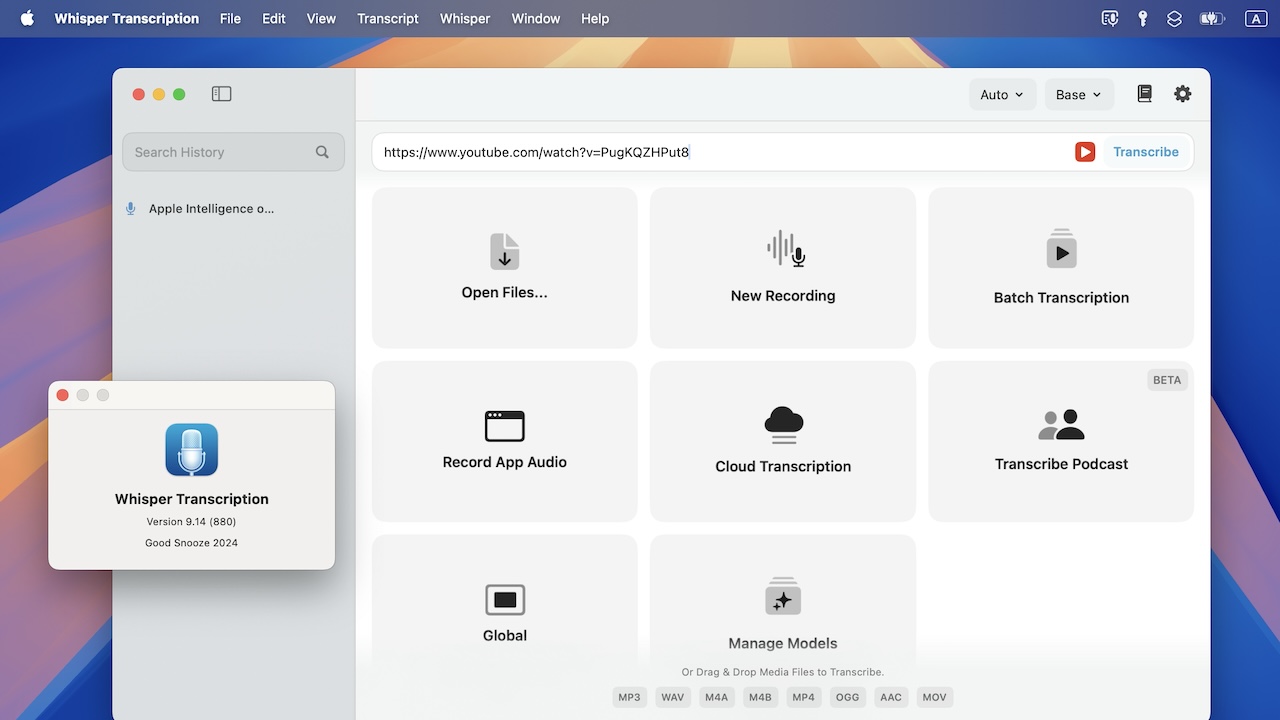The height and width of the screenshot is (720, 1280).
Task: Open the View menu
Action: click(x=321, y=18)
